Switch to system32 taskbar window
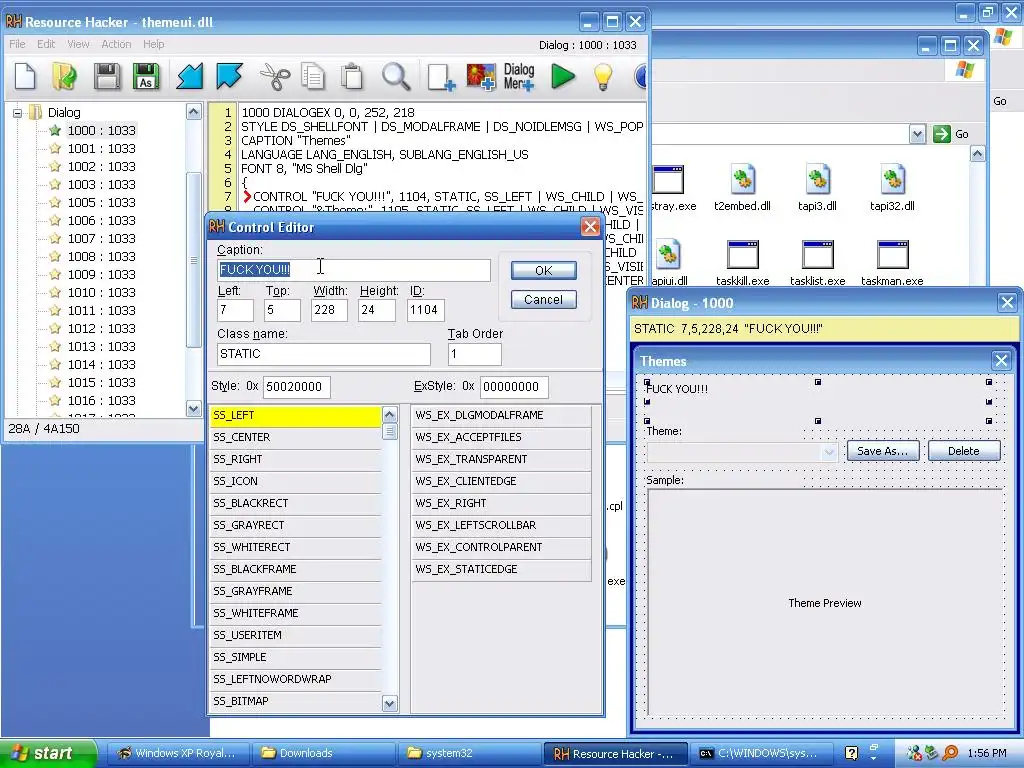This screenshot has height=768, width=1024. 470,753
